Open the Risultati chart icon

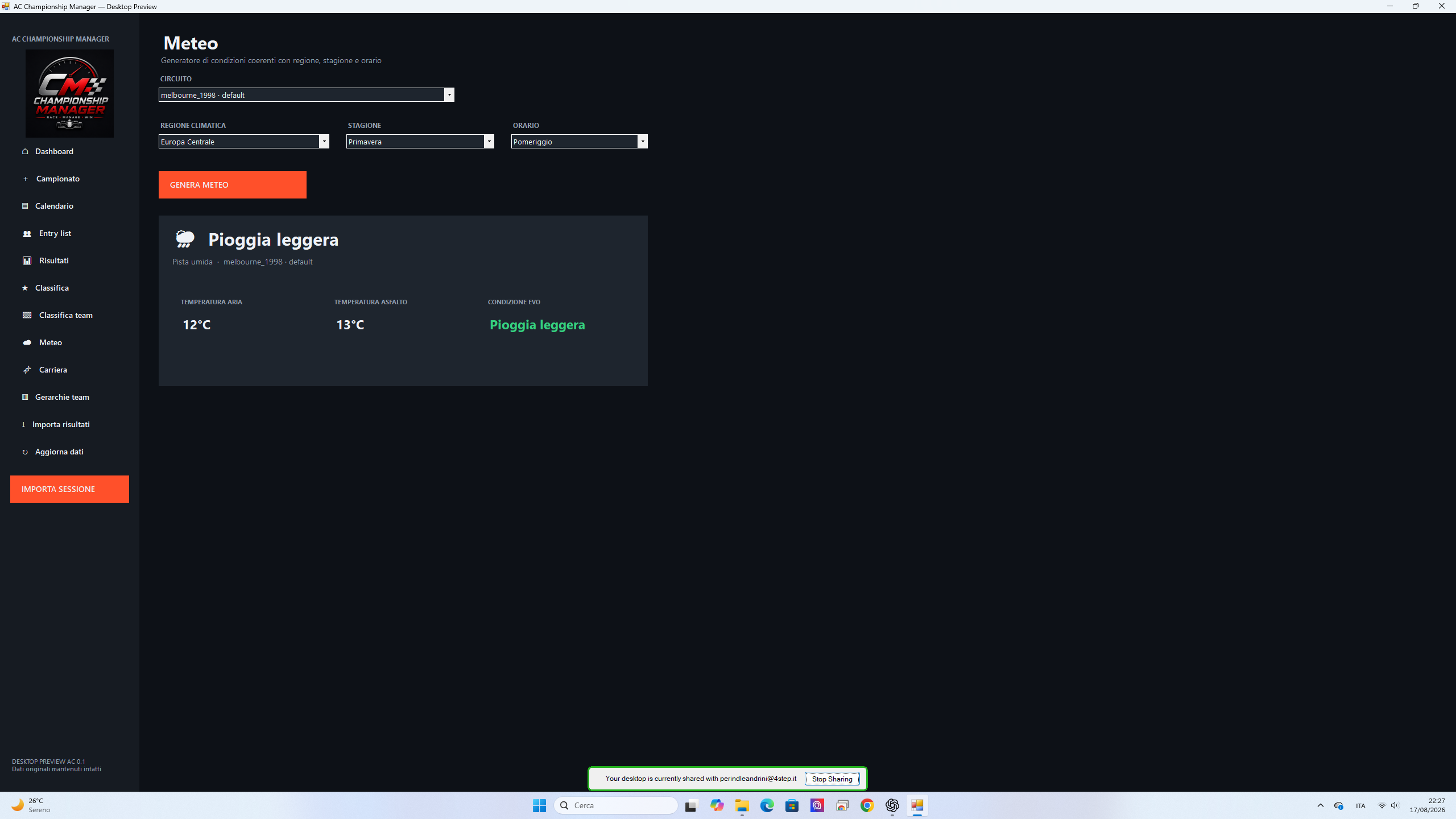[x=27, y=260]
